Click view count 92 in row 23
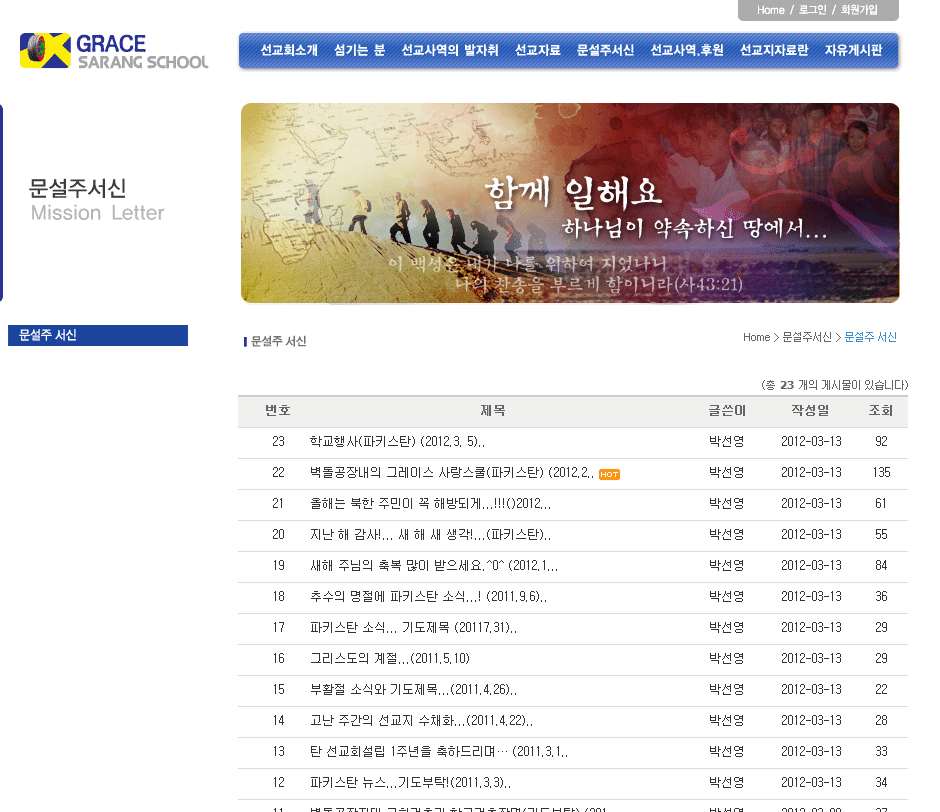Screen dimensions: 940x812 [881, 442]
